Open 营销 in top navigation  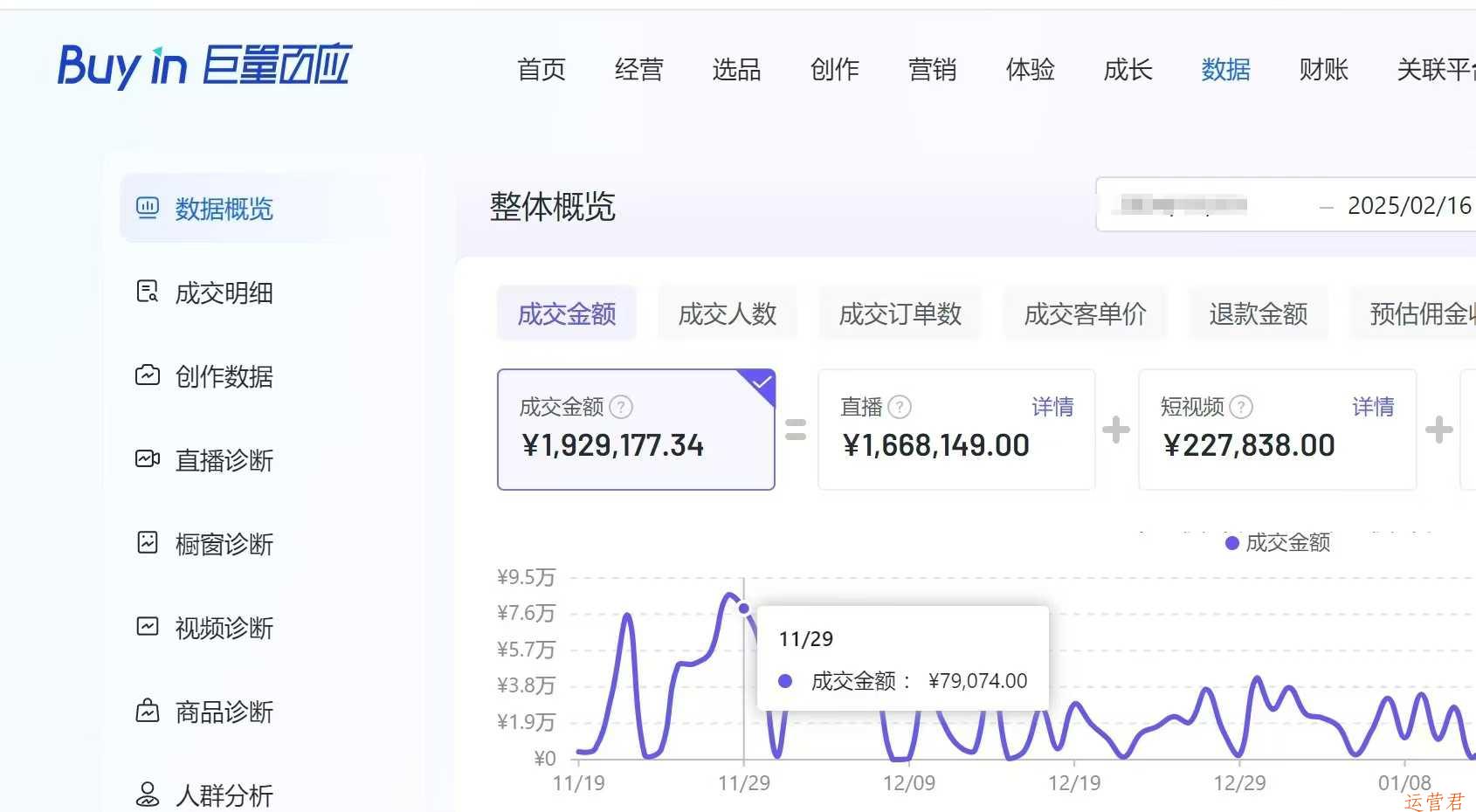[x=933, y=69]
